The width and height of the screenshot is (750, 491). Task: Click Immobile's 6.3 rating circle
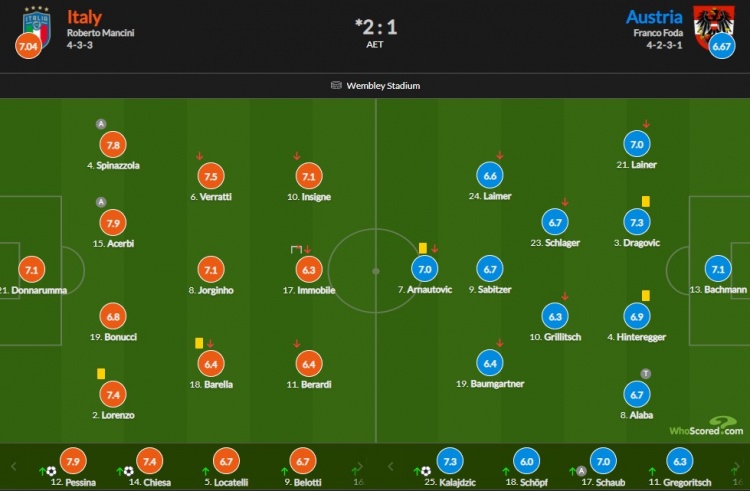click(309, 270)
